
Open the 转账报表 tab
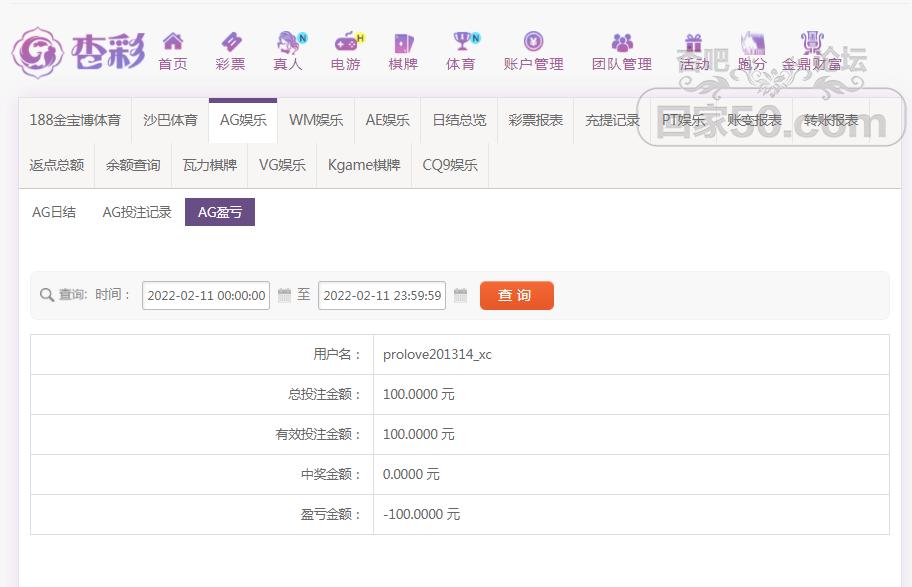(831, 120)
